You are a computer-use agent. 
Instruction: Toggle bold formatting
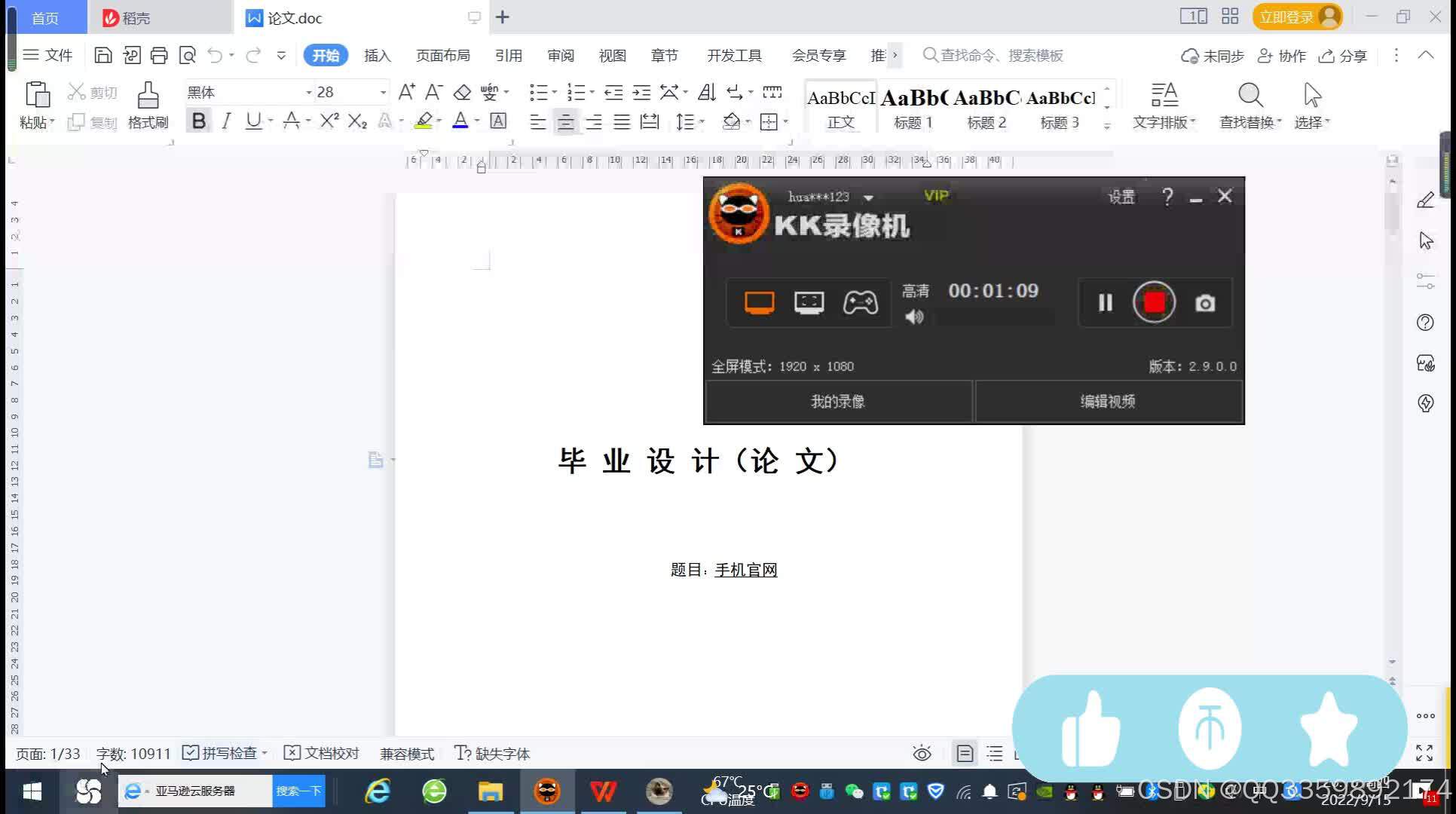coord(198,121)
